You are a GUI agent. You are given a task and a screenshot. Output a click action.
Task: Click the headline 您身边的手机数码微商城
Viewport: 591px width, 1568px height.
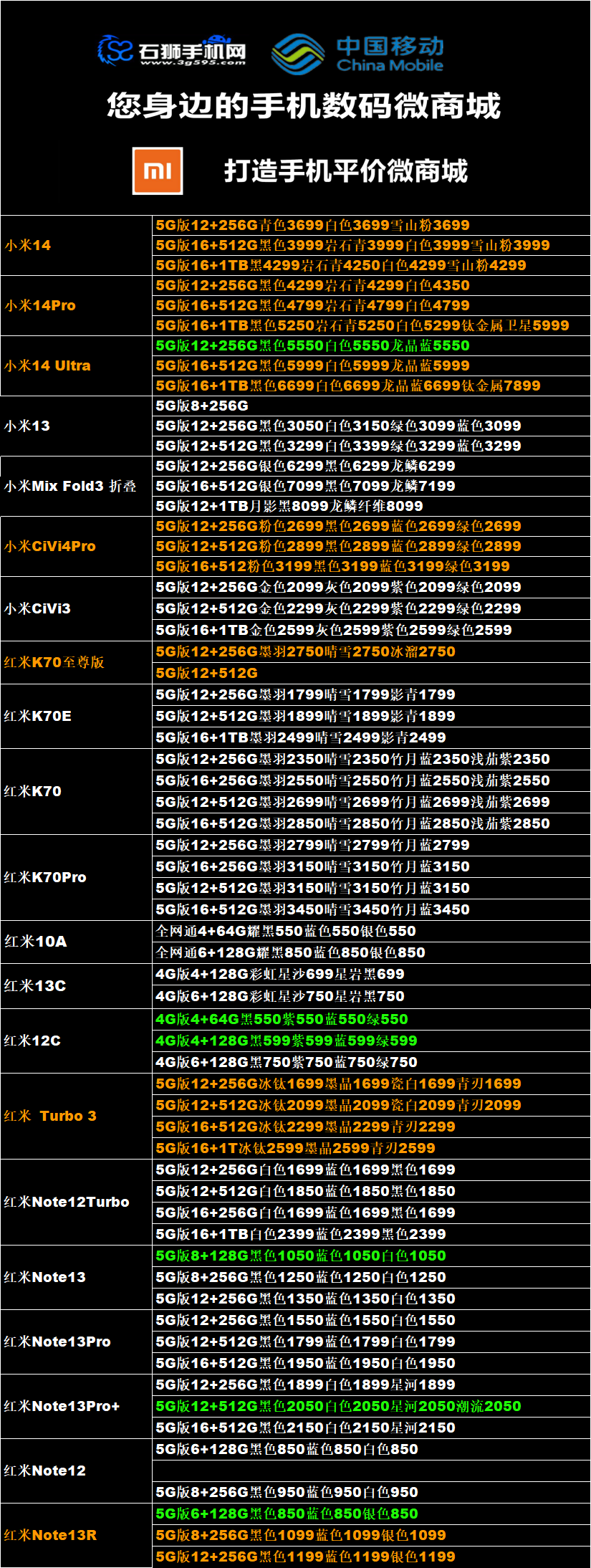pyautogui.click(x=304, y=105)
